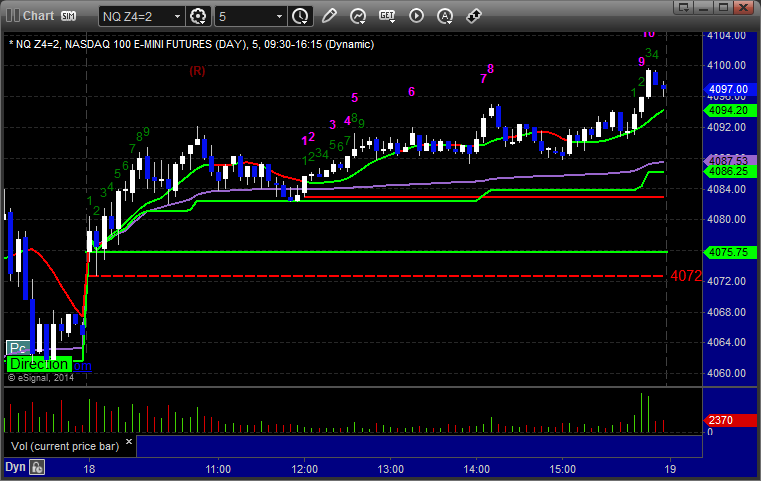The height and width of the screenshot is (481, 761).
Task: Open the studies chart-line icon menu
Action: click(x=358, y=16)
